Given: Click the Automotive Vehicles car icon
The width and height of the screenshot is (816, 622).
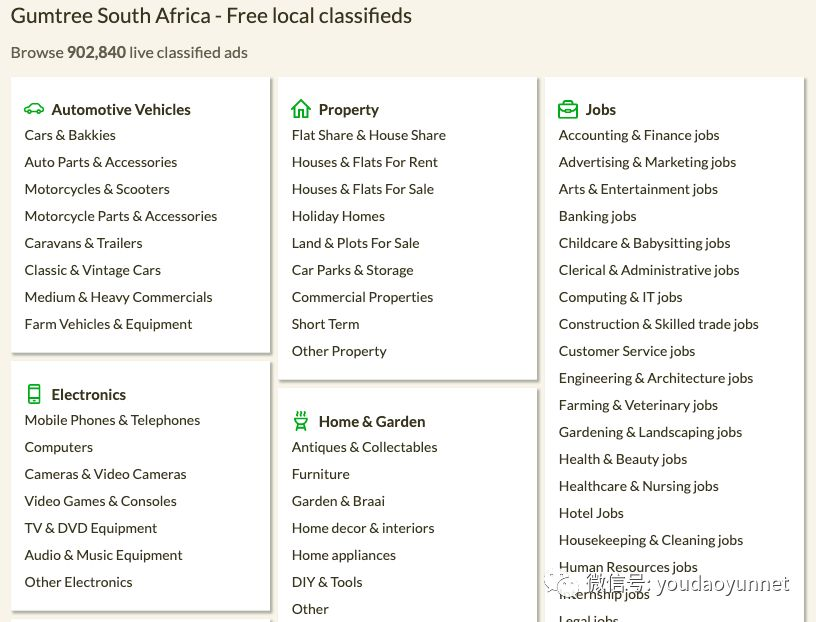Looking at the screenshot, I should tap(34, 109).
